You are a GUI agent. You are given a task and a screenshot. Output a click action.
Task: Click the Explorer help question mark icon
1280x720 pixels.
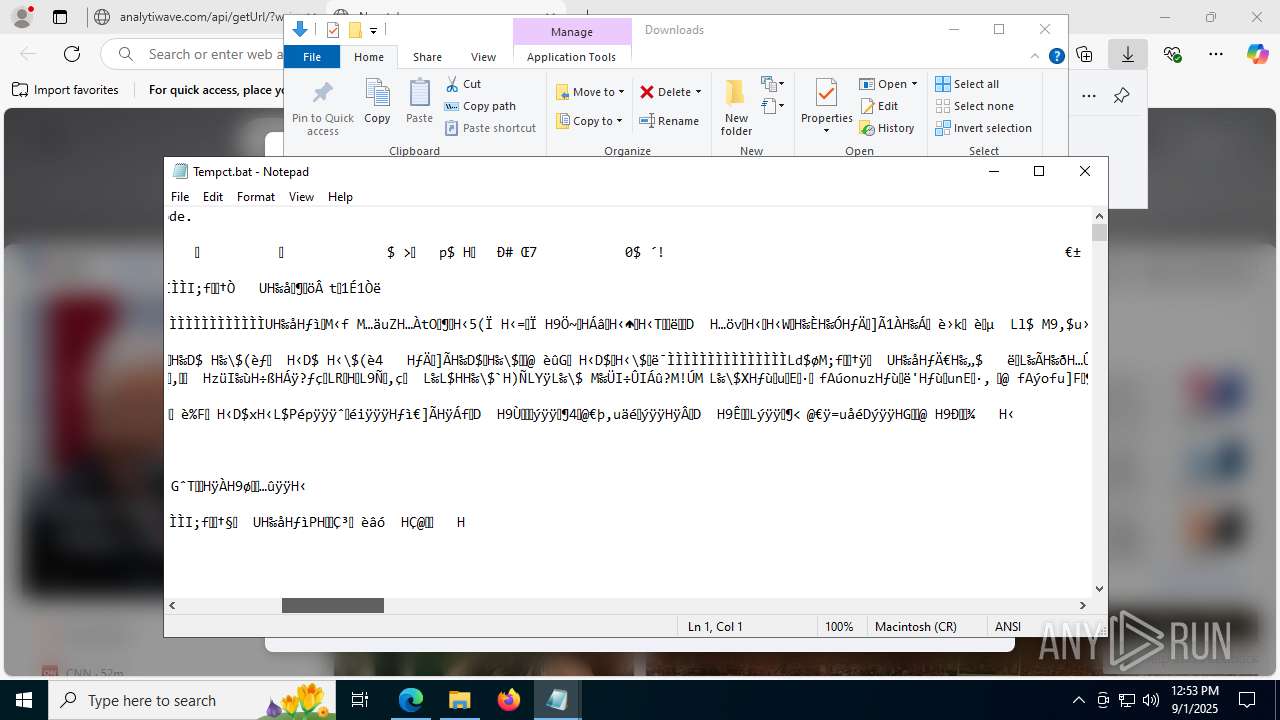1056,56
